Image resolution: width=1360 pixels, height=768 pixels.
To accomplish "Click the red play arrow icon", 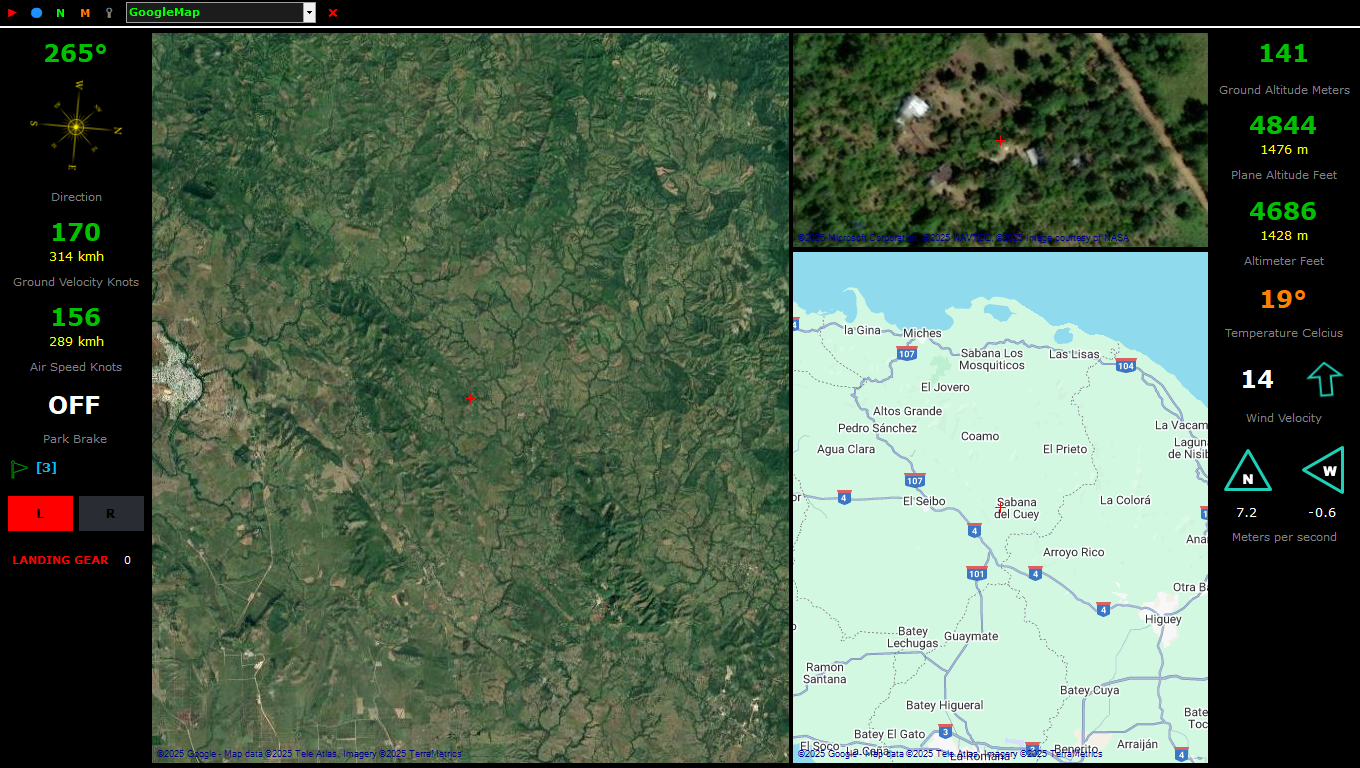I will pyautogui.click(x=12, y=13).
